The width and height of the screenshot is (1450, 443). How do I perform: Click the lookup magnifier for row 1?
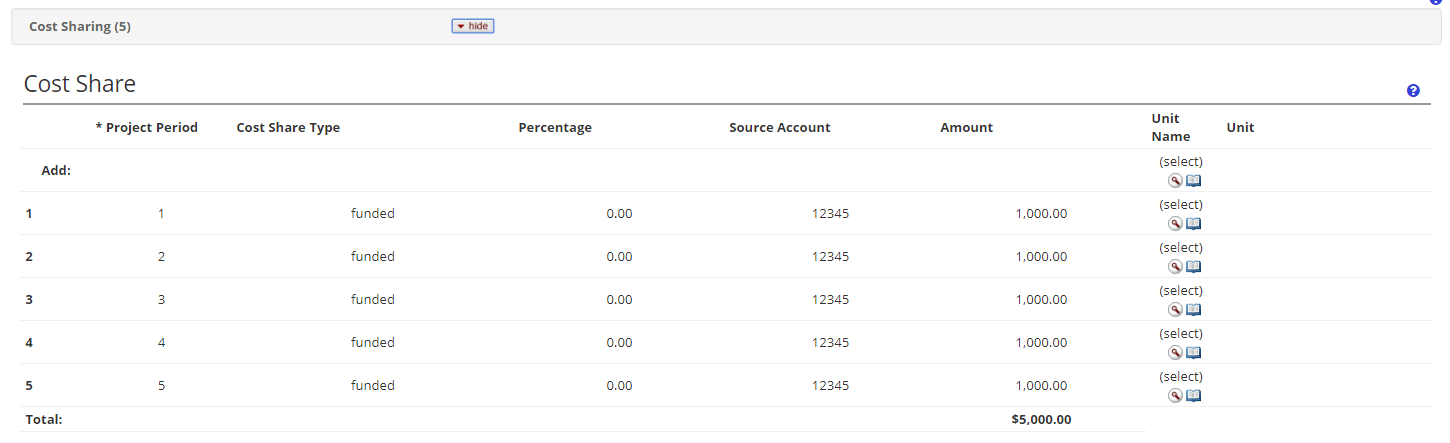[x=1175, y=224]
